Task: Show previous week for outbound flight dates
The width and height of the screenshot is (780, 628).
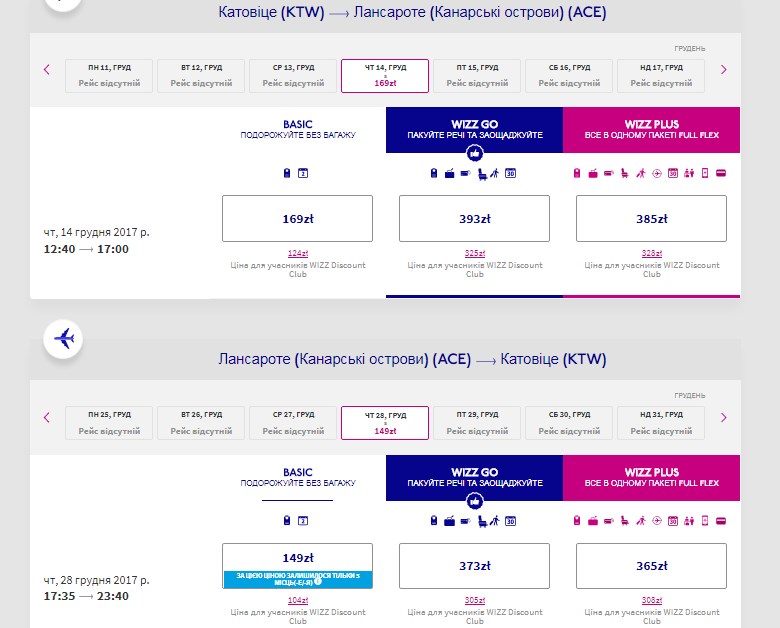Action: (46, 69)
